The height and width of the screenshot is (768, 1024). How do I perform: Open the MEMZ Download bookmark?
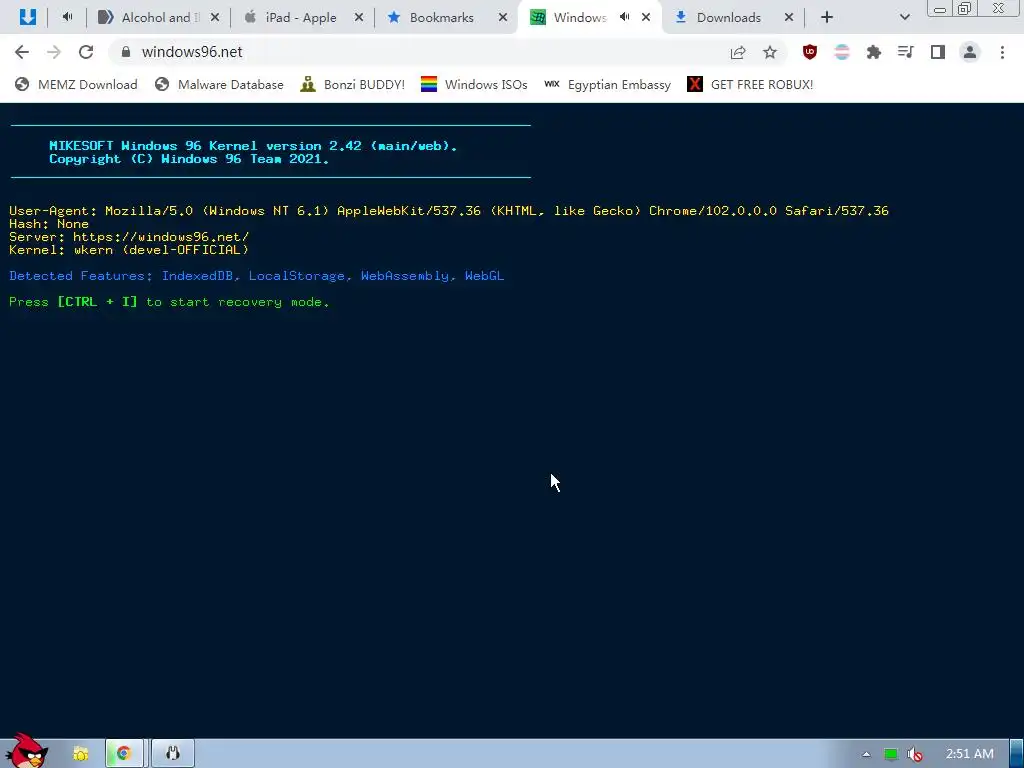click(x=76, y=84)
